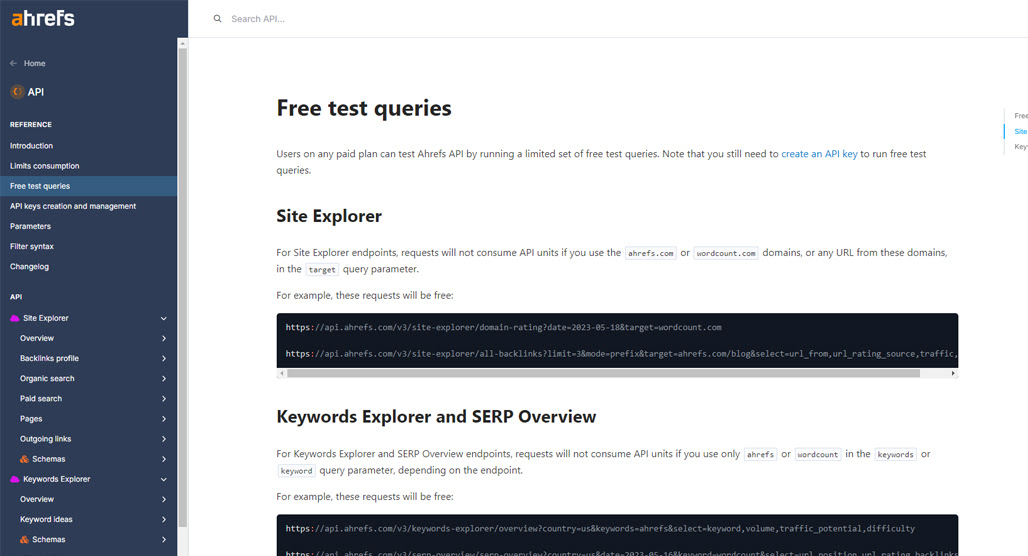Expand the Keyword ideas section
The height and width of the screenshot is (556, 1028).
pyautogui.click(x=164, y=519)
